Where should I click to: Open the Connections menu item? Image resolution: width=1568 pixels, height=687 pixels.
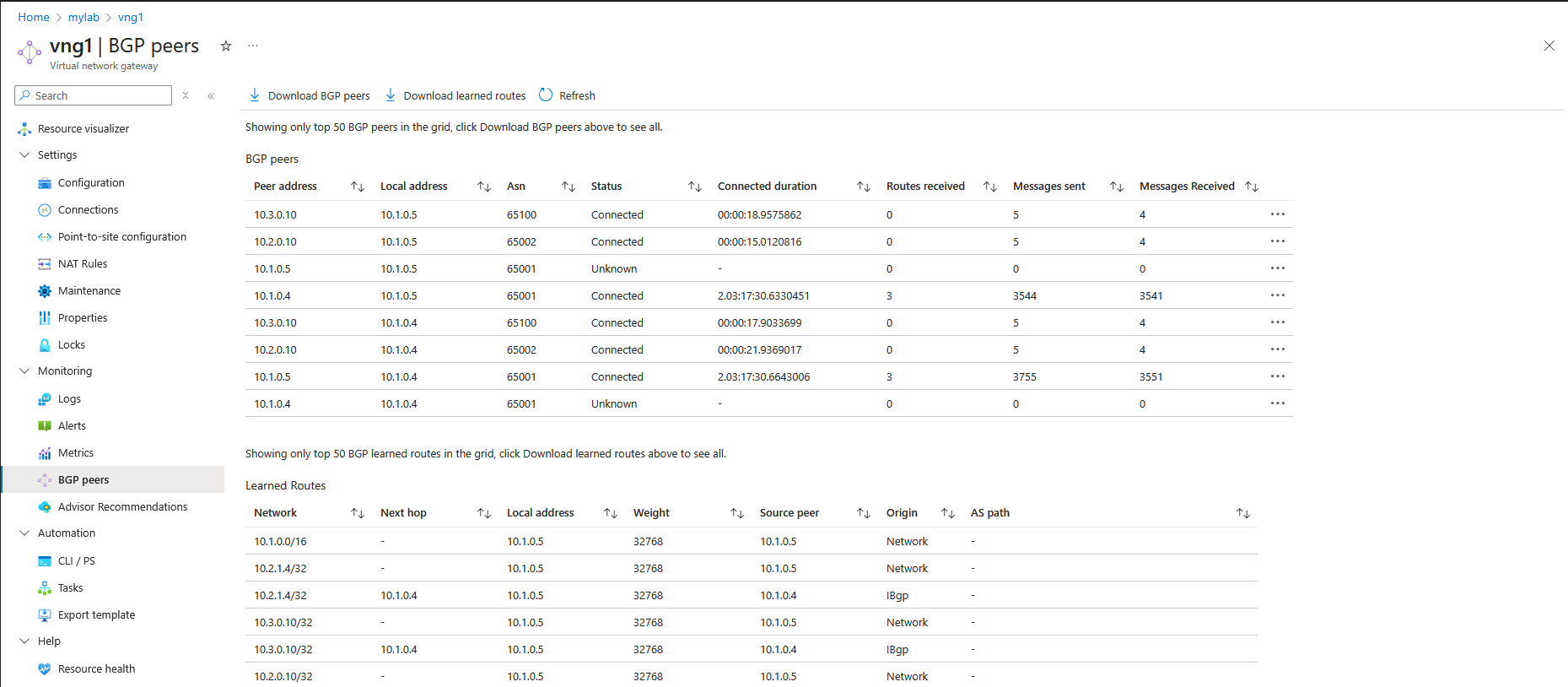(x=88, y=210)
